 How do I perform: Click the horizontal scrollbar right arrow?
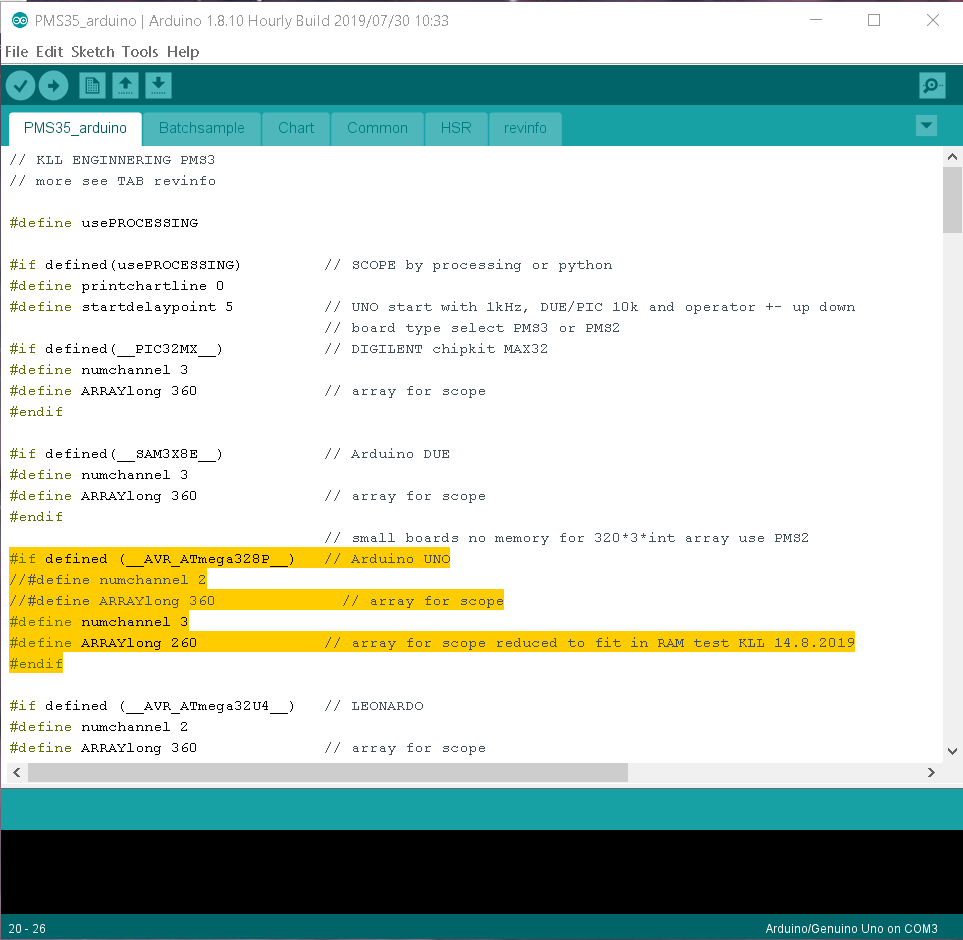click(x=930, y=773)
